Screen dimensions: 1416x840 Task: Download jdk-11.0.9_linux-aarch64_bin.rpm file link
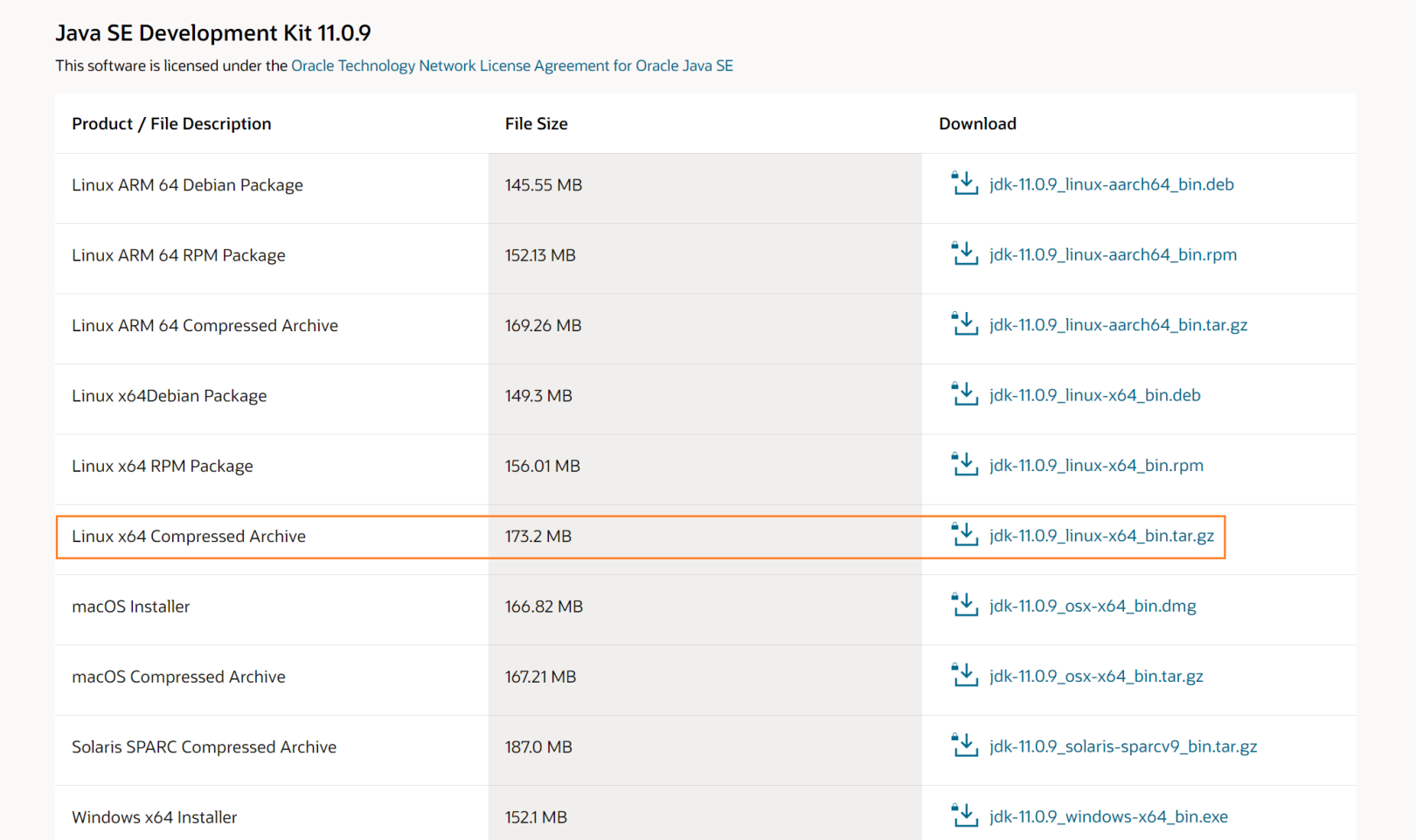point(1113,254)
